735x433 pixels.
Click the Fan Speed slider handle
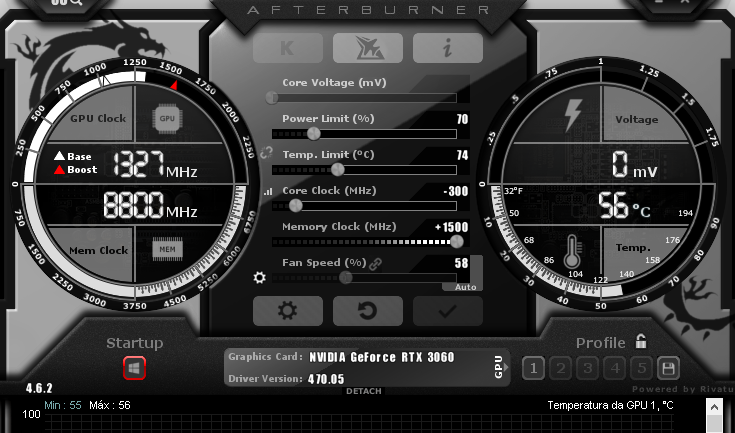tap(345, 277)
